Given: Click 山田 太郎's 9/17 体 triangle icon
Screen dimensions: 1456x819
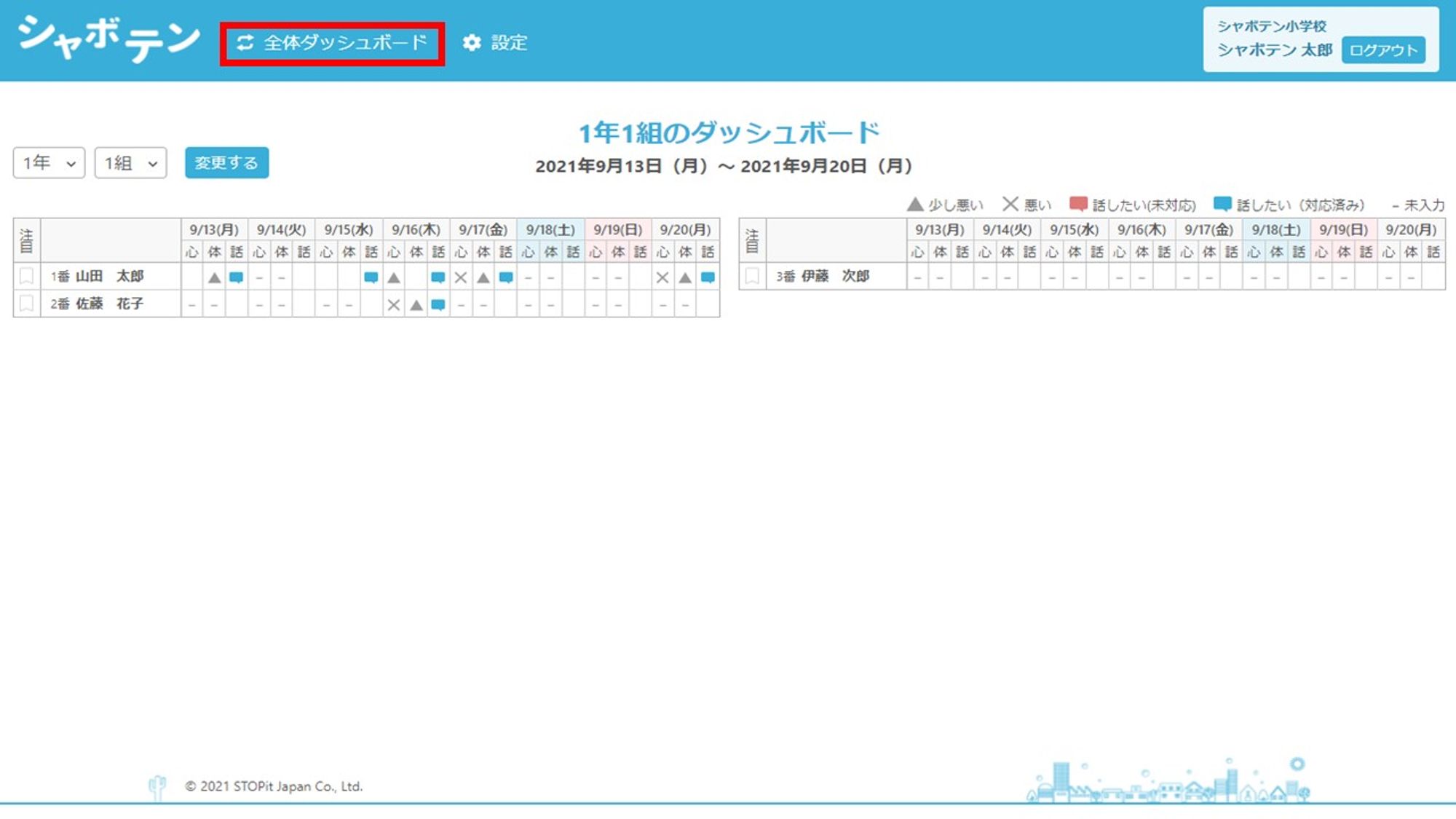Looking at the screenshot, I should [x=483, y=277].
